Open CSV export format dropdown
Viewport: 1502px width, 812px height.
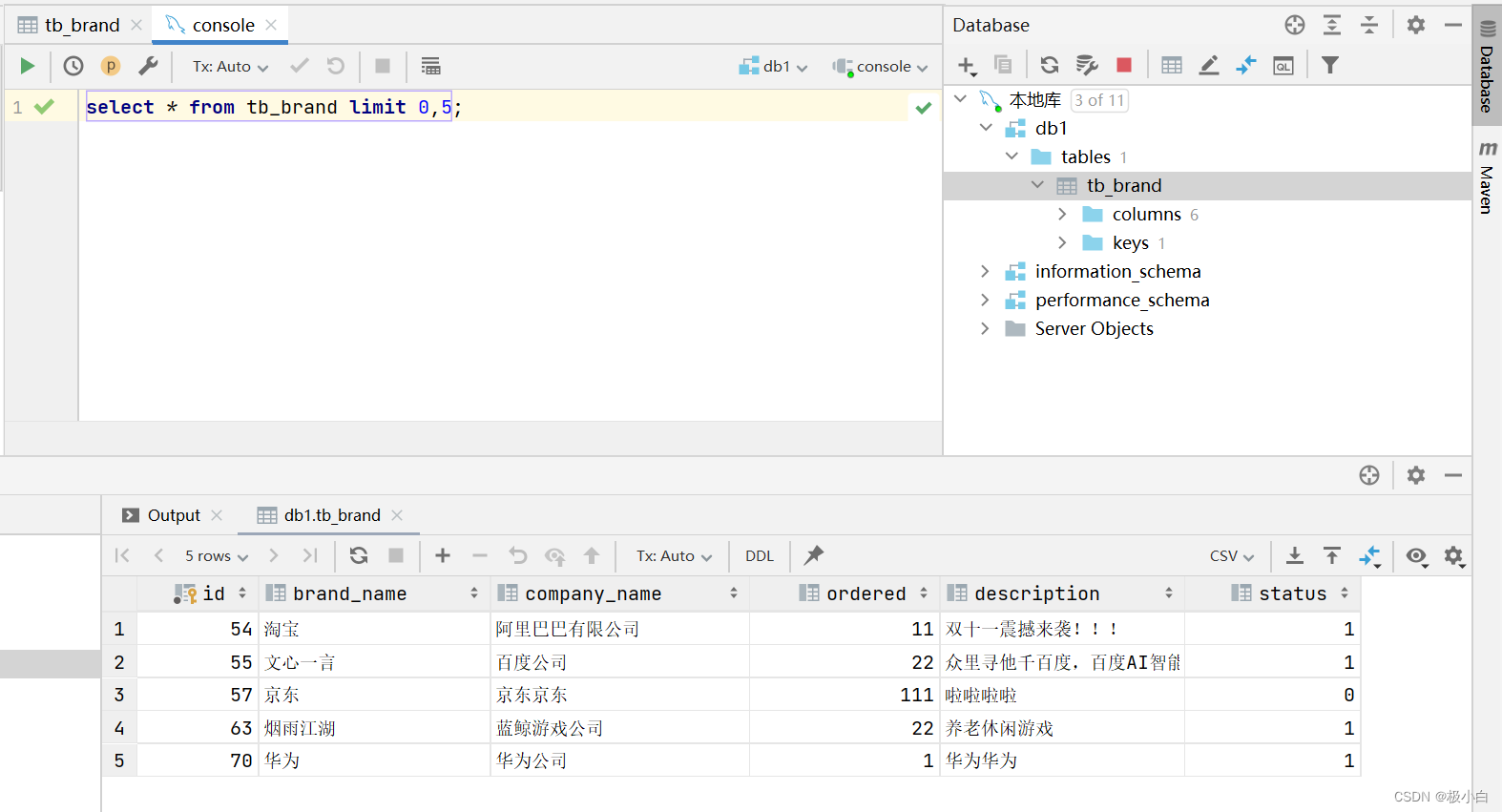[x=1232, y=555]
